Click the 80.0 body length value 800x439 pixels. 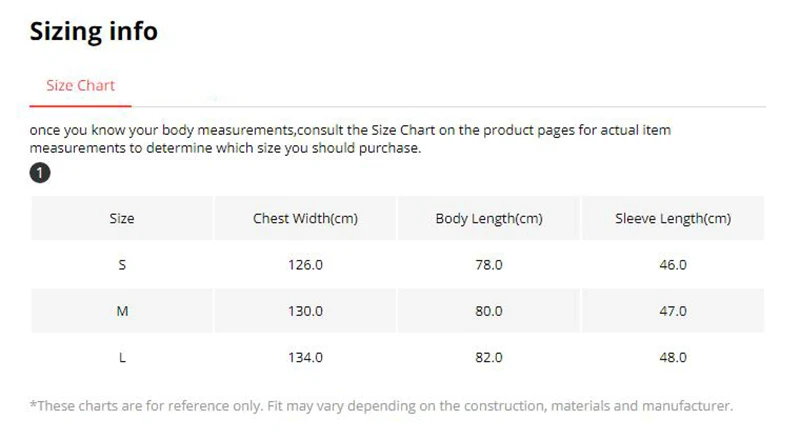(x=489, y=311)
